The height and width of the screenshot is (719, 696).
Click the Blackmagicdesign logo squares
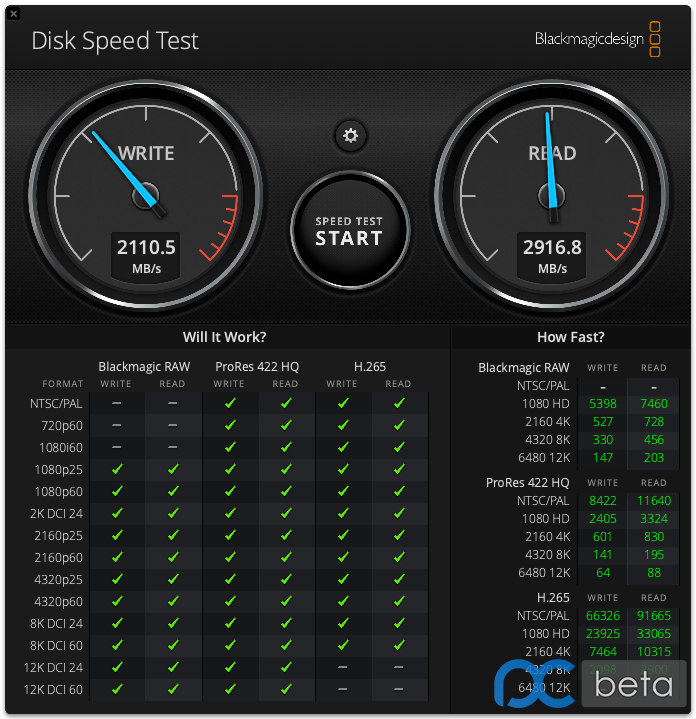point(655,39)
